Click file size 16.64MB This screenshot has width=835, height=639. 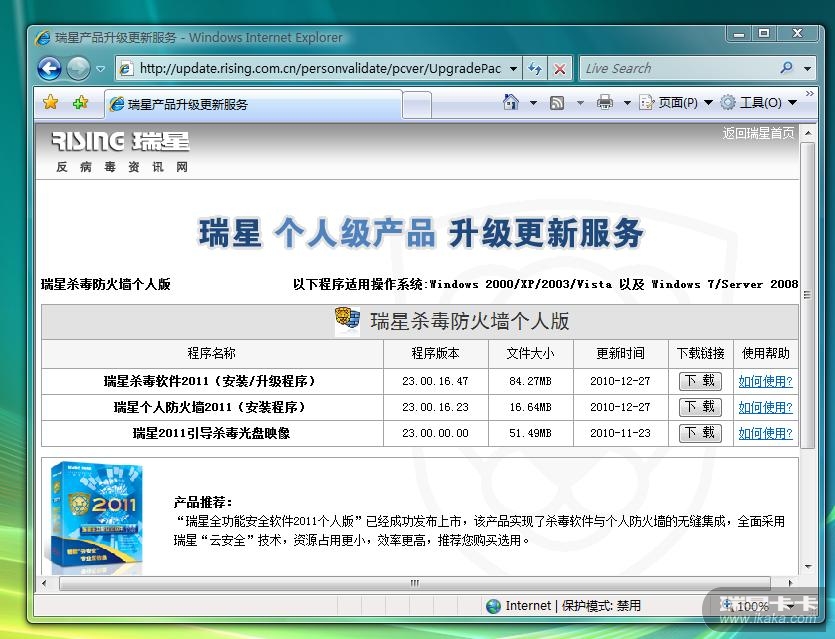click(530, 407)
